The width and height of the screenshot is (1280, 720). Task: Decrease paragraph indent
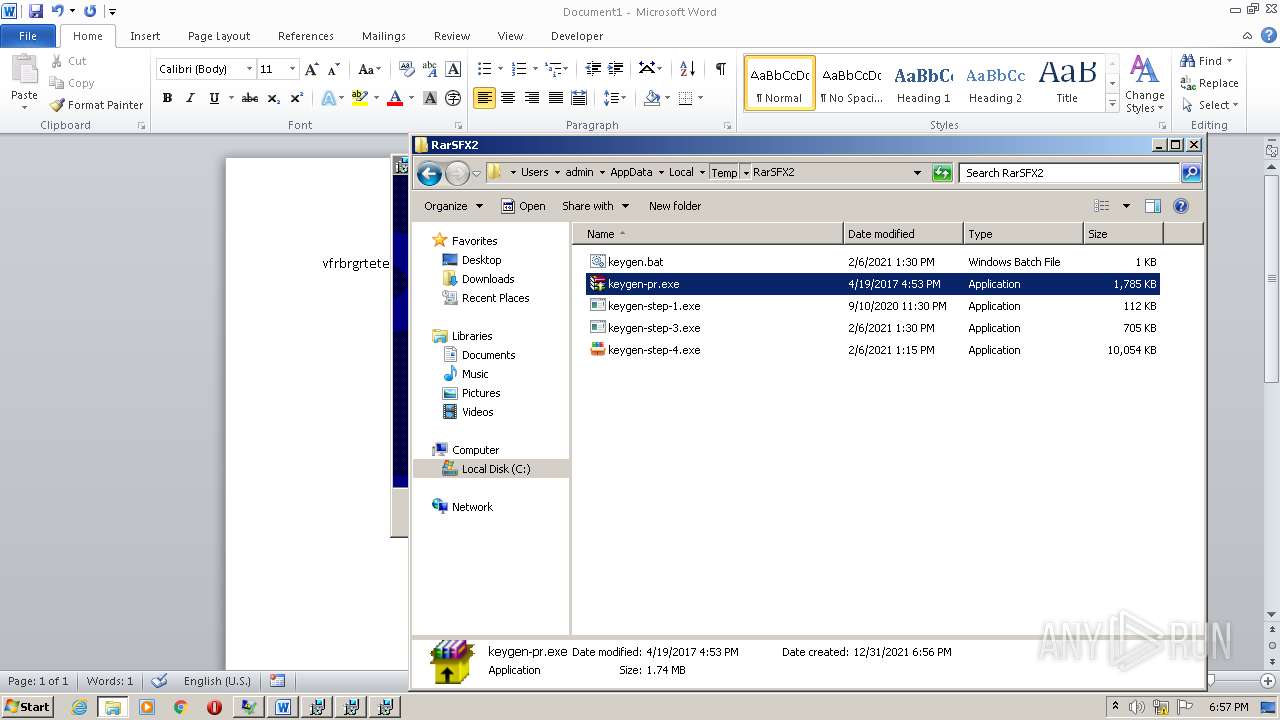point(593,69)
